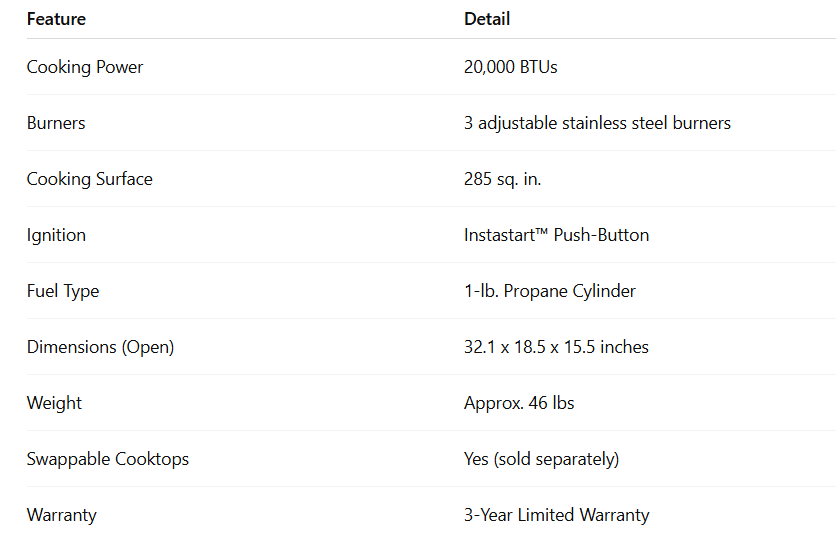Click the Approx. 46 lbs value

pyautogui.click(x=519, y=403)
